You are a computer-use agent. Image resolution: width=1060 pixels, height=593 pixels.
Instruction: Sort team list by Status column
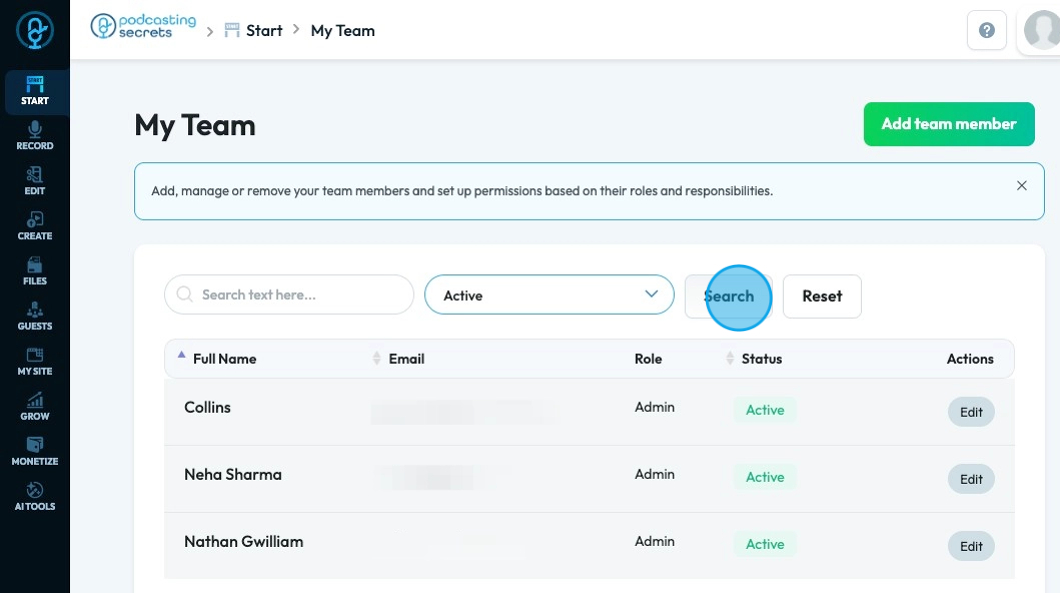[761, 359]
